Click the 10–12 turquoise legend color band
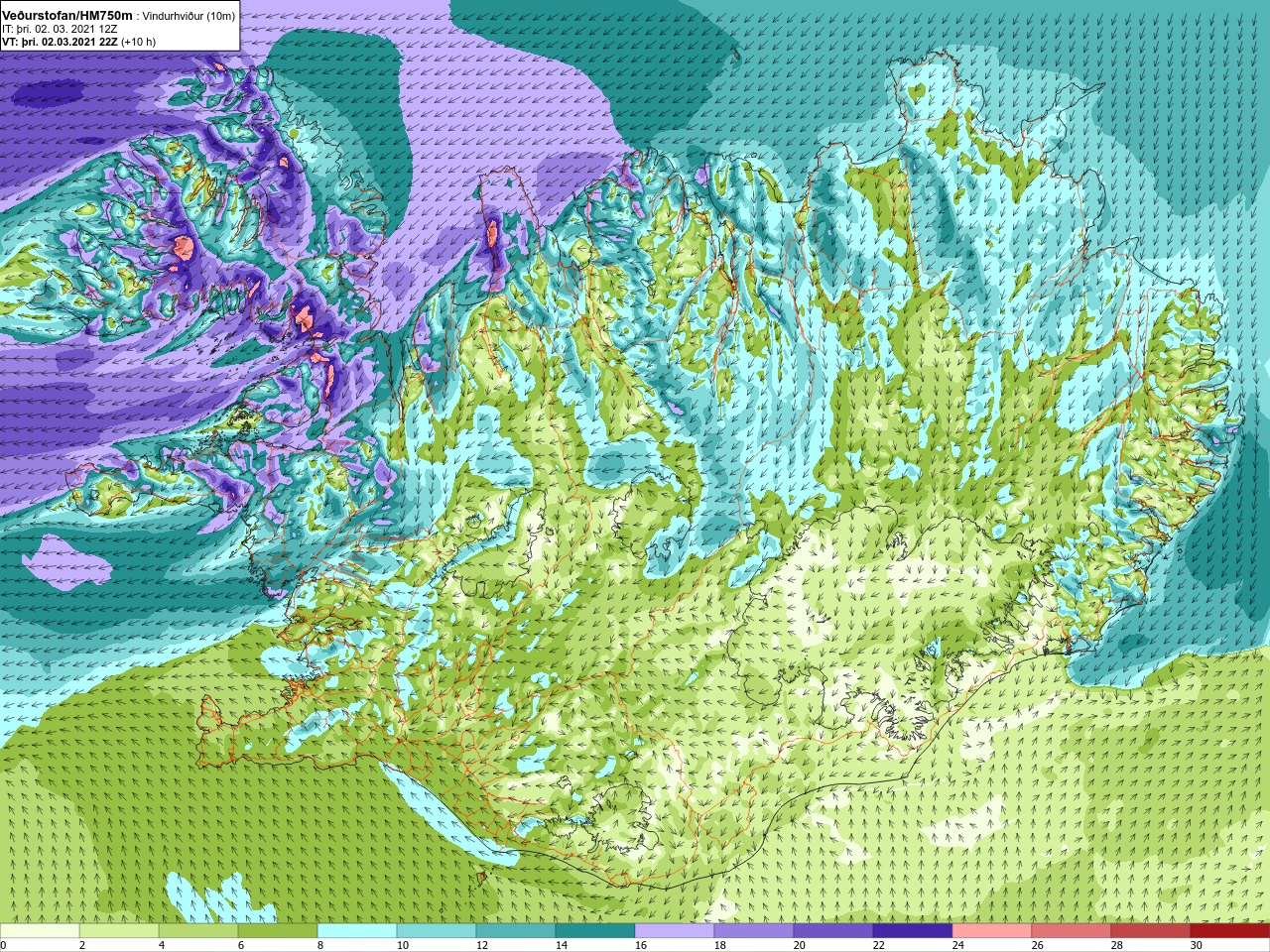Screen dimensions: 1270x952 pyautogui.click(x=437, y=931)
